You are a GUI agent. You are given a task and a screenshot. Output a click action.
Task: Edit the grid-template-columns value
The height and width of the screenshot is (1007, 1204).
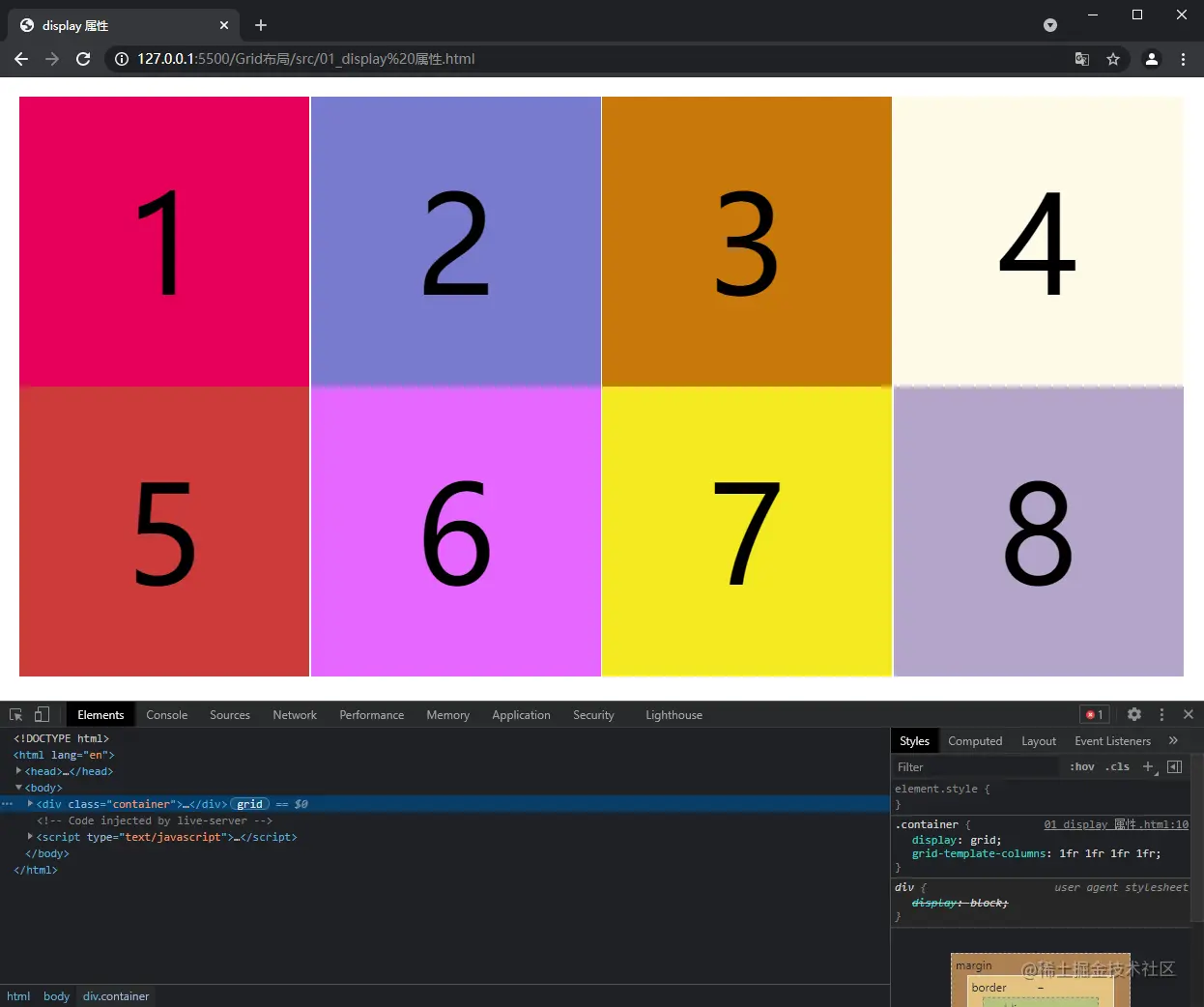pyautogui.click(x=1106, y=853)
